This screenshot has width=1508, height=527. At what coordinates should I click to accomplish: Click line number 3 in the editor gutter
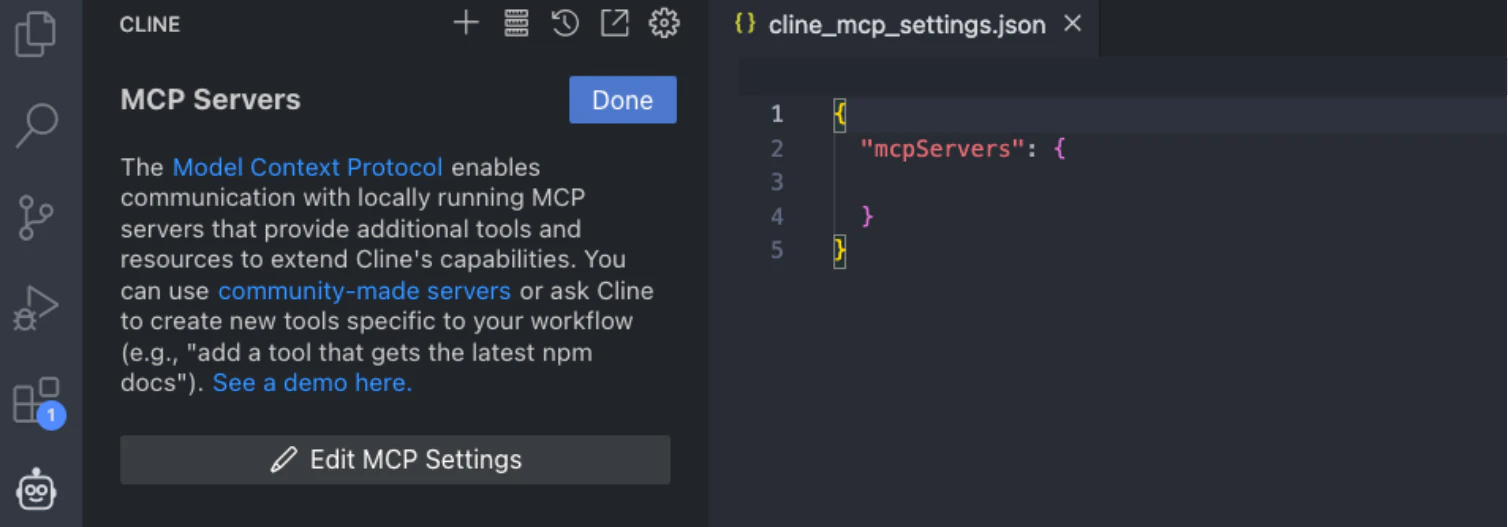(777, 183)
